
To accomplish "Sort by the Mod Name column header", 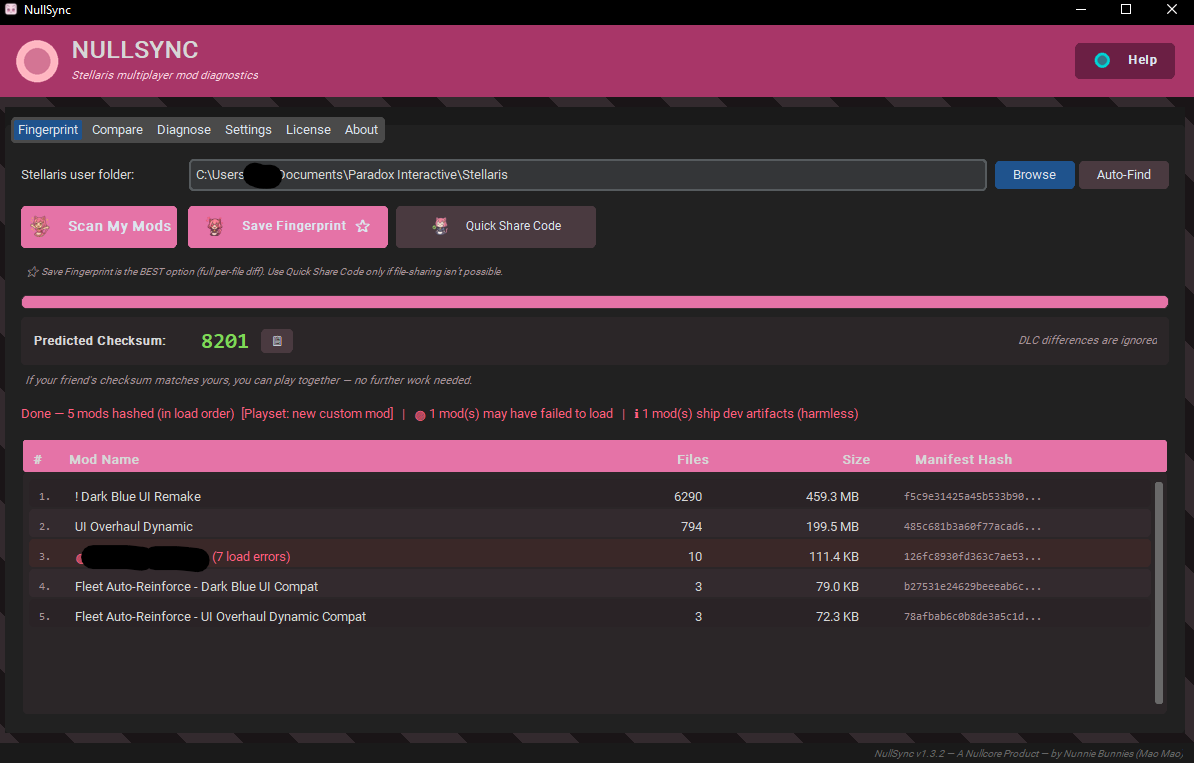I will click(x=104, y=459).
